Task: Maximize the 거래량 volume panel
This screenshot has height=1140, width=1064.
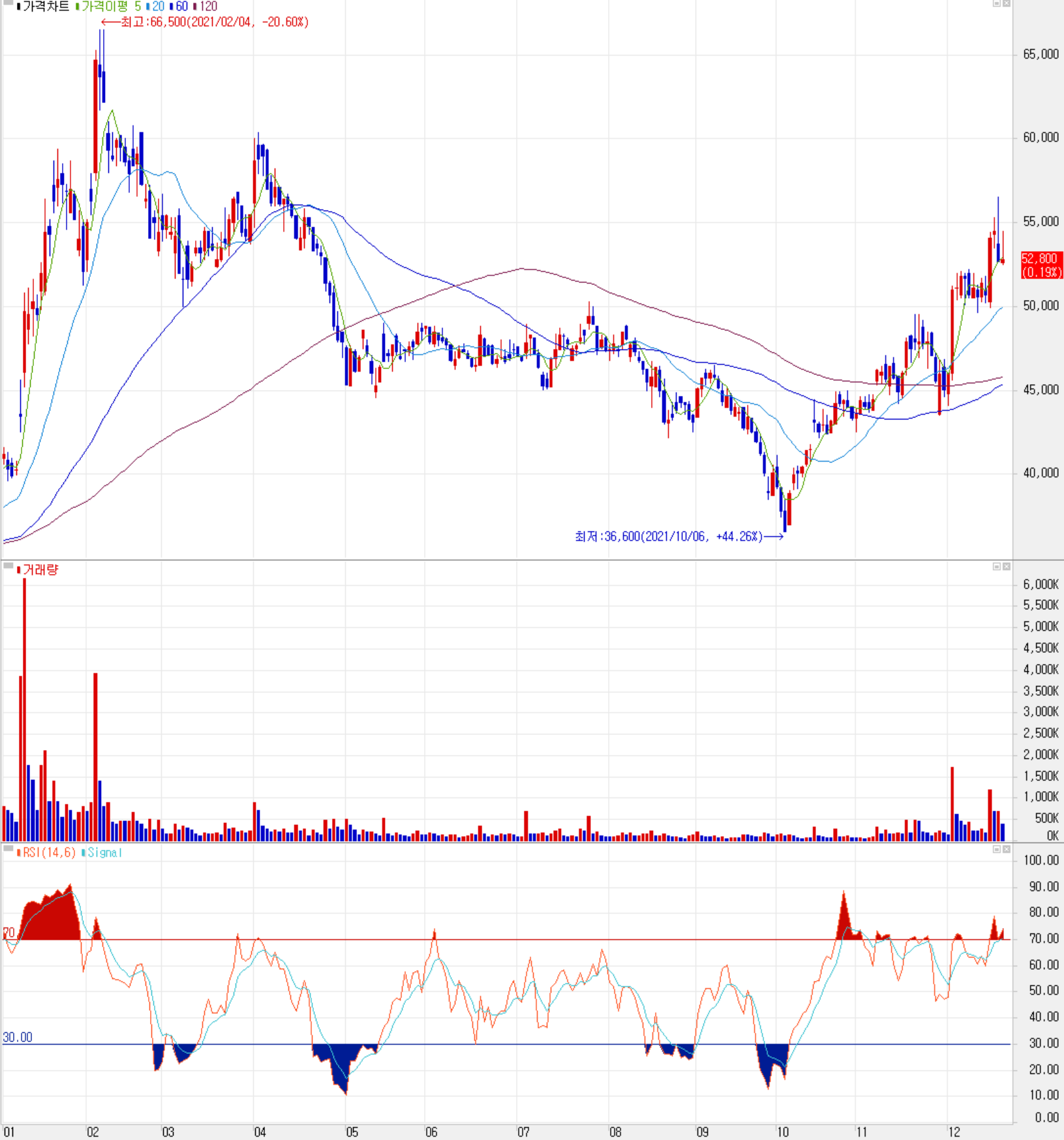Action: [996, 566]
